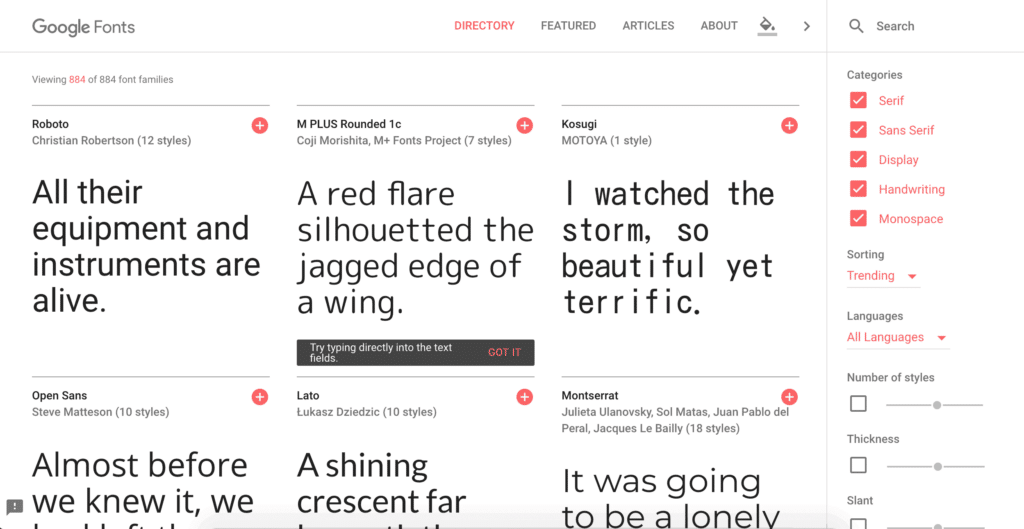Uncheck the Monospace category
This screenshot has width=1024, height=529.
858,219
